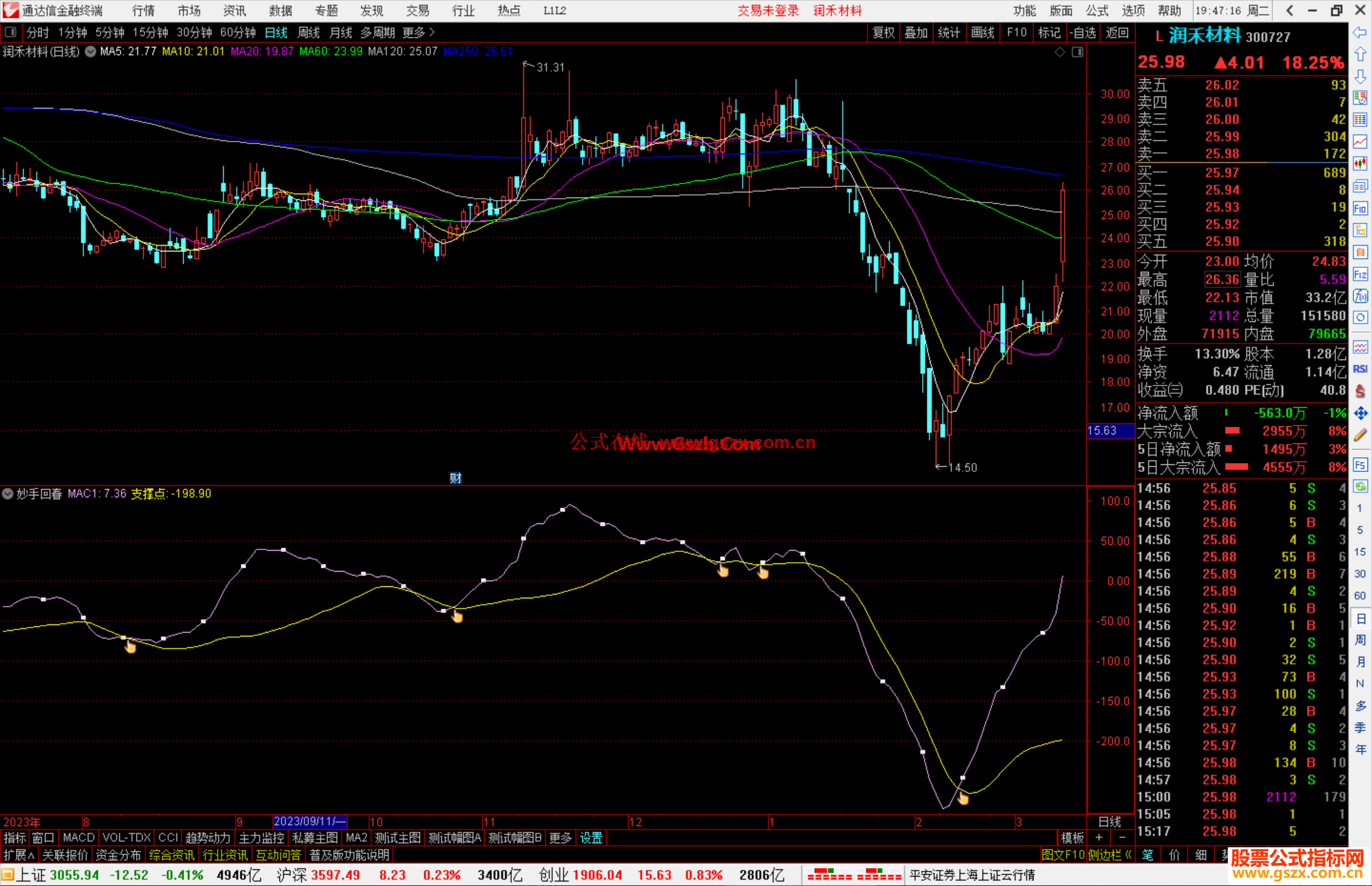Click the RSI indicator sidebar icon

tap(1360, 369)
